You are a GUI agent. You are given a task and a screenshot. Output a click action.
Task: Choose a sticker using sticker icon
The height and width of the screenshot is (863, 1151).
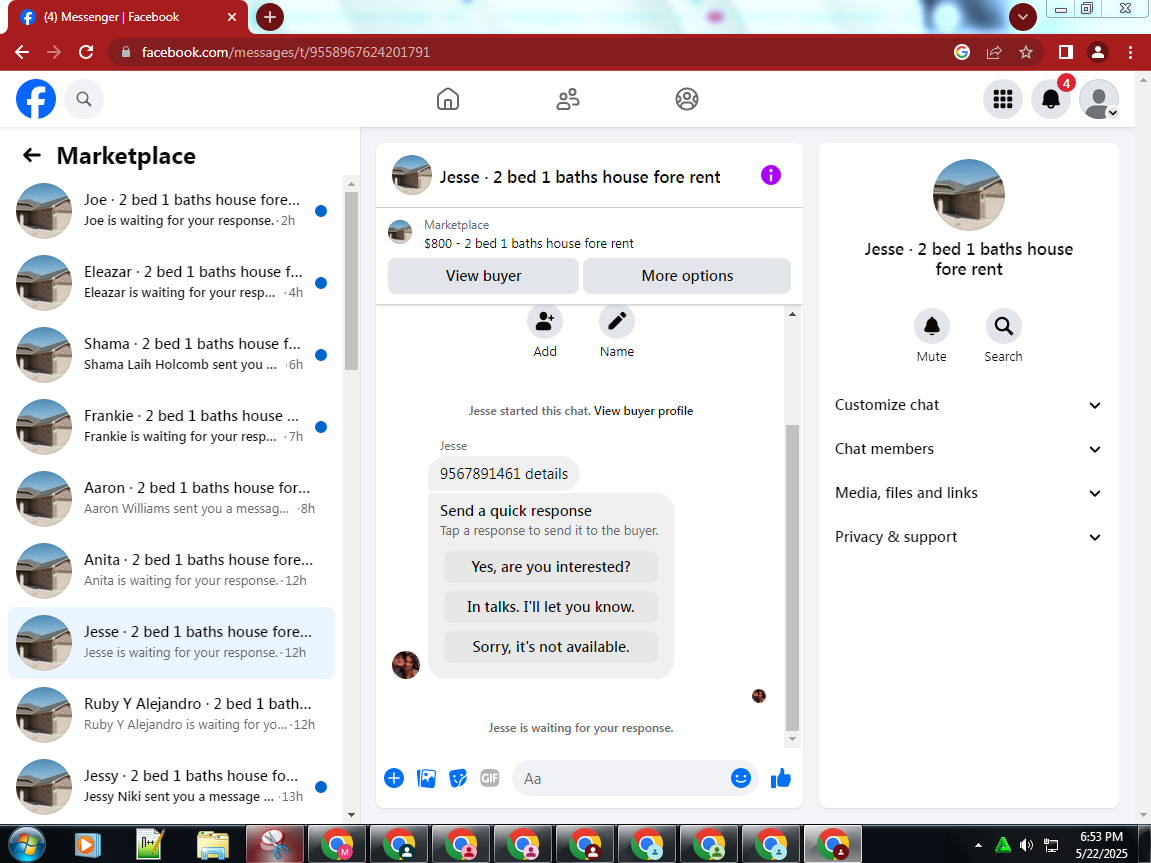tap(458, 778)
